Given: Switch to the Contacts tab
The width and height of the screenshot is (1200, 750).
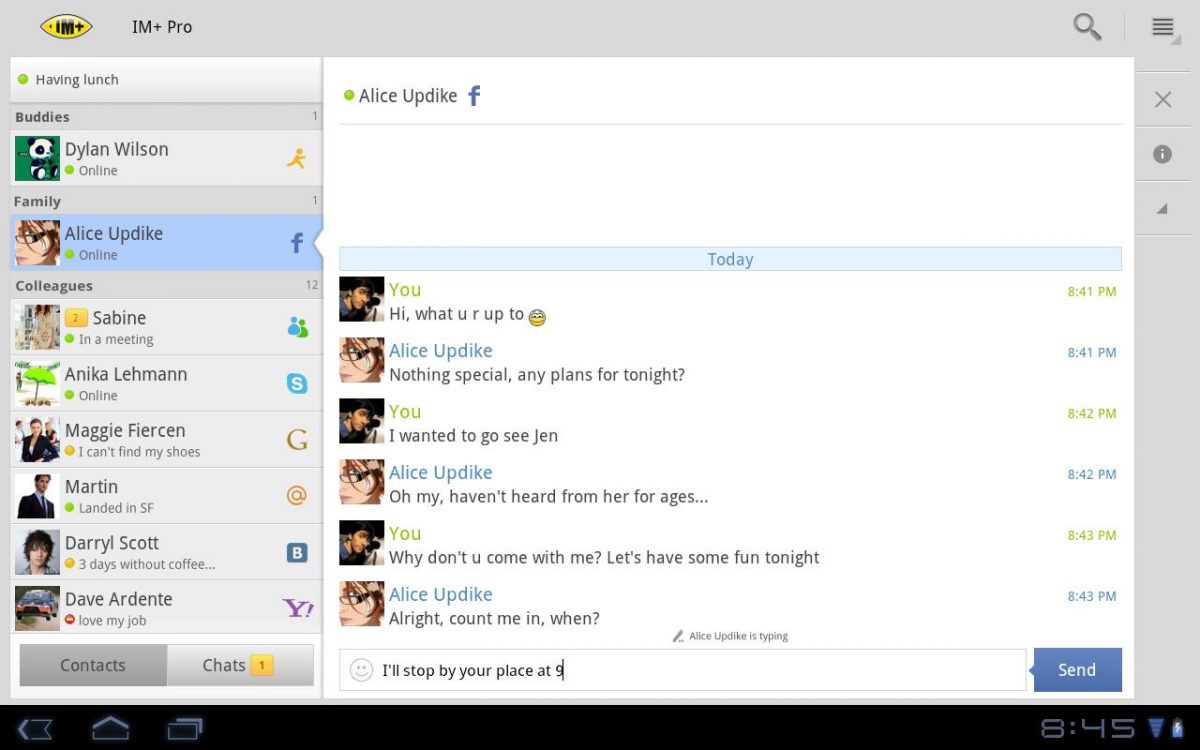Looking at the screenshot, I should coord(93,665).
